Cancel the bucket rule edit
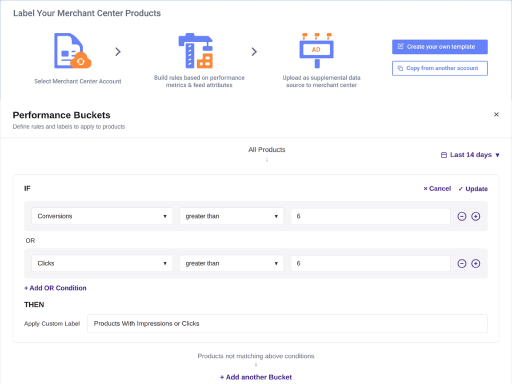 pyautogui.click(x=437, y=189)
